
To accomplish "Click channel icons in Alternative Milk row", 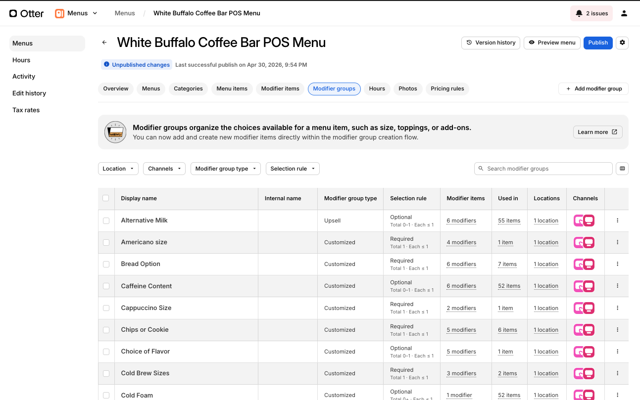I will 584,220.
